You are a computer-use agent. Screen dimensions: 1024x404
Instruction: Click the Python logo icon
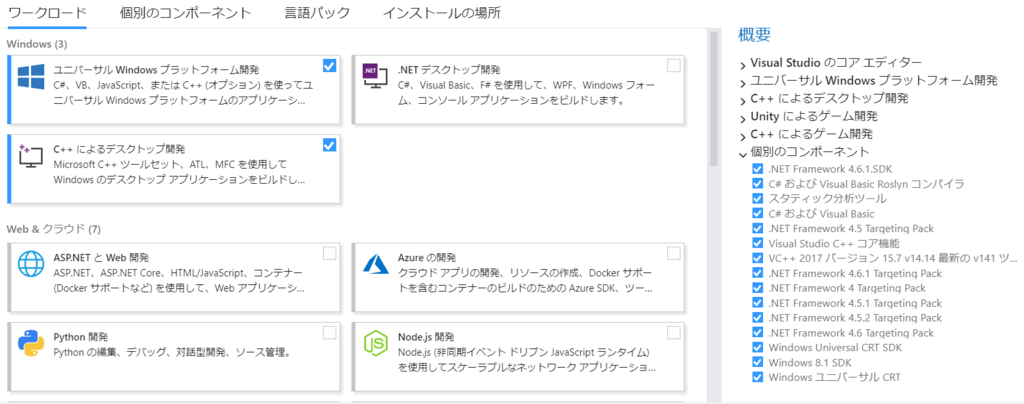(31, 343)
